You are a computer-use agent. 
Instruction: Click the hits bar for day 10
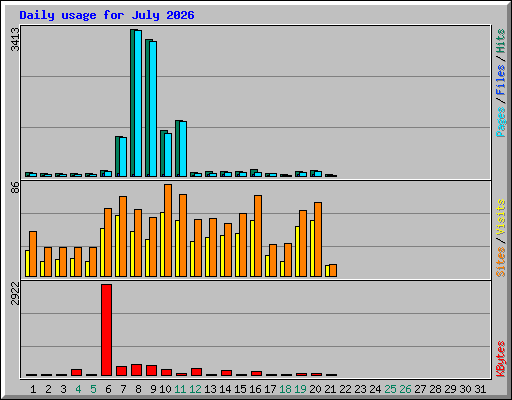coord(162,153)
